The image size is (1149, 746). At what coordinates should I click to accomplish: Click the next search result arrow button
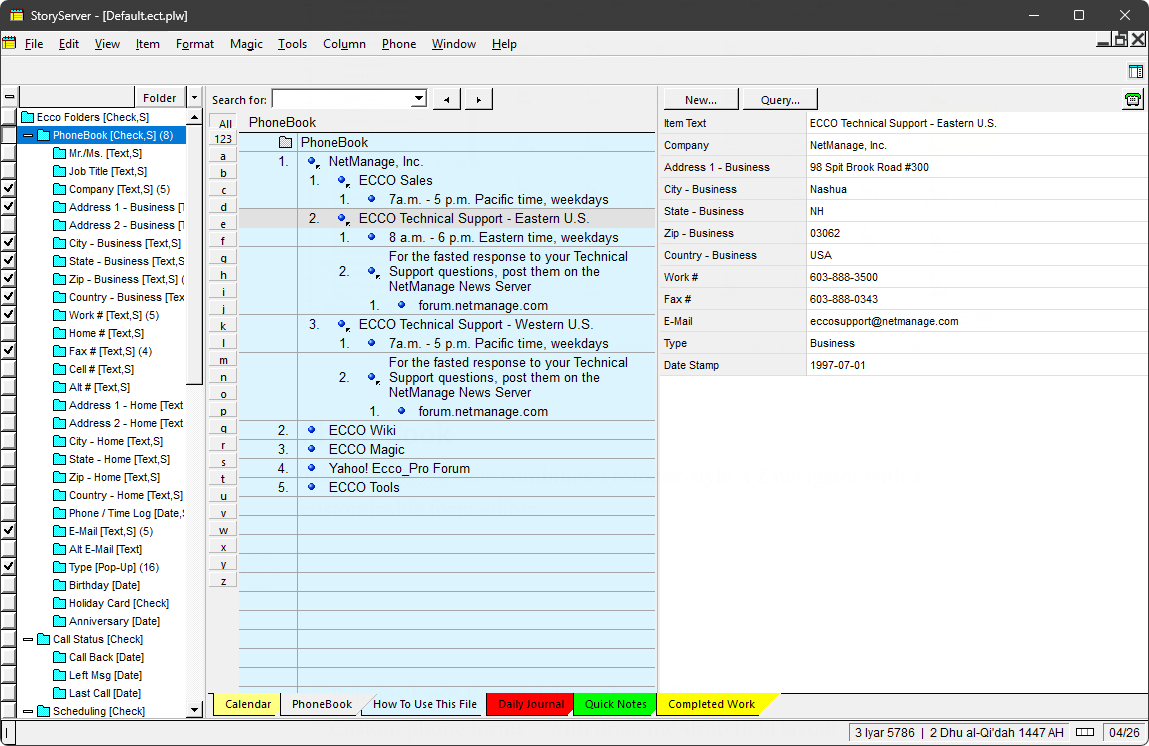click(x=479, y=99)
